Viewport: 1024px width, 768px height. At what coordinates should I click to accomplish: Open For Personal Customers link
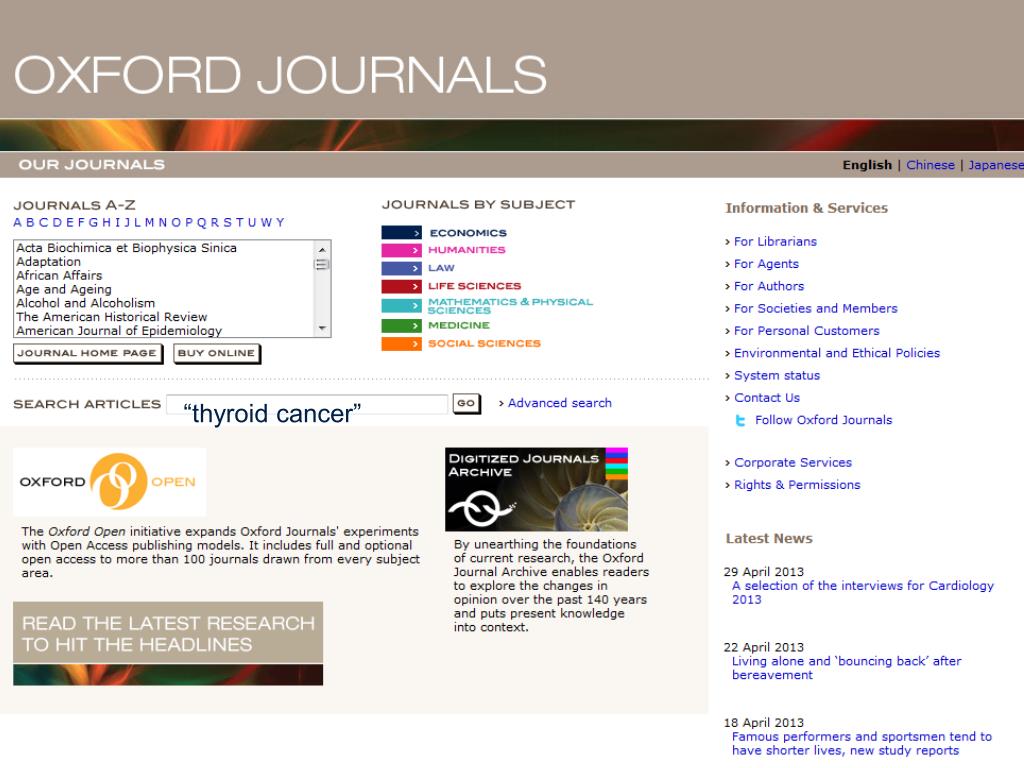[x=807, y=330]
